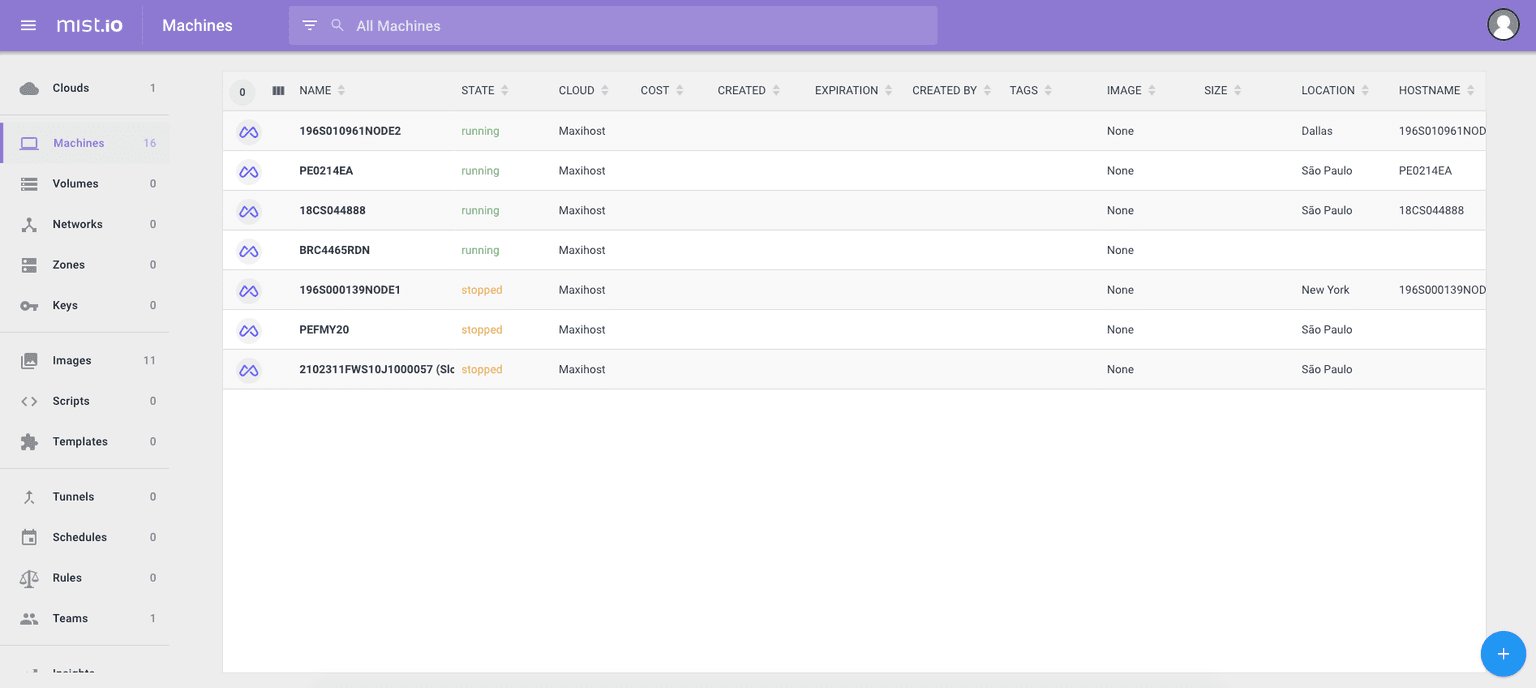1536x688 pixels.
Task: Open the Clouds section from the sidebar
Action: pyautogui.click(x=70, y=88)
